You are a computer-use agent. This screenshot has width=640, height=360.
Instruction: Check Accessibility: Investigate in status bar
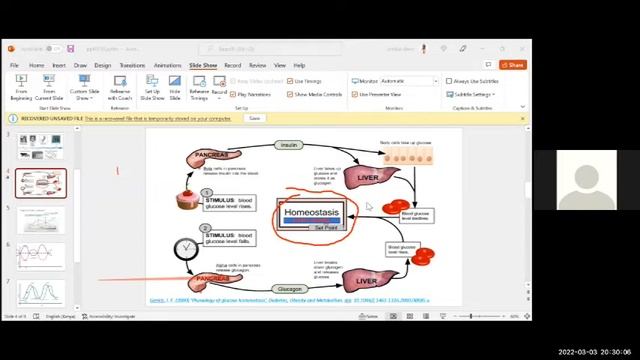(109, 316)
